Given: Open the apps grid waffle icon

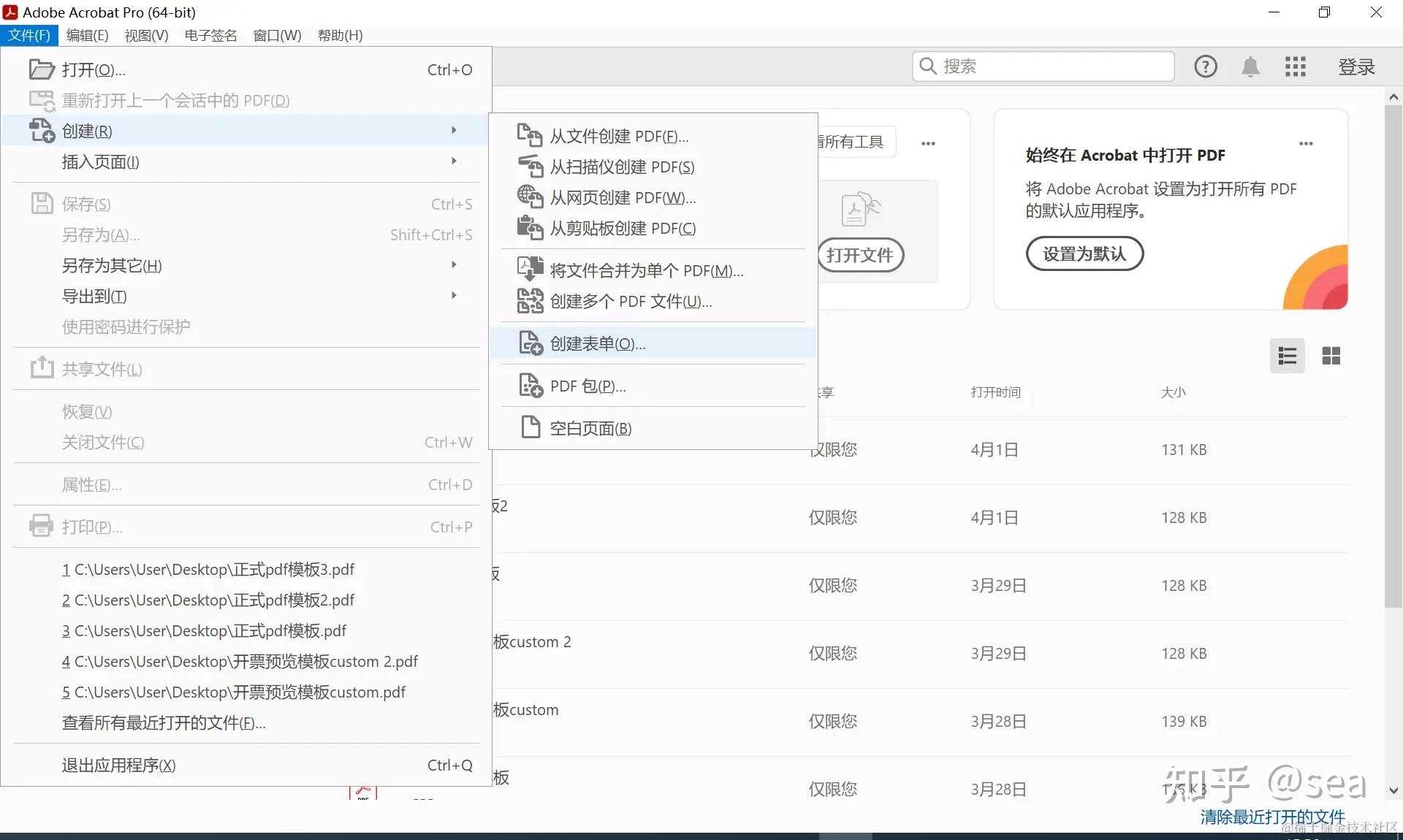Looking at the screenshot, I should [x=1295, y=66].
